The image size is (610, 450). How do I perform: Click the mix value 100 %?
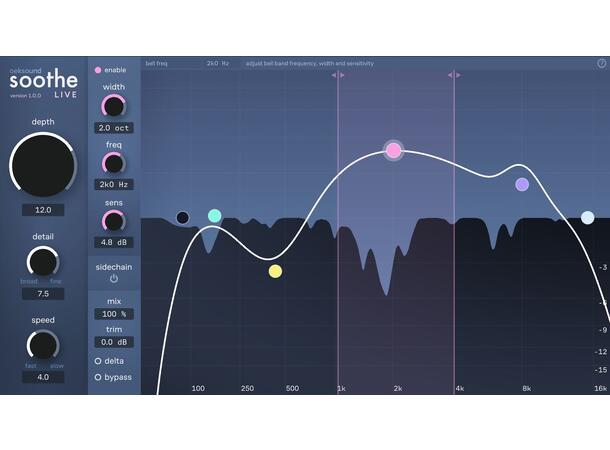[114, 314]
